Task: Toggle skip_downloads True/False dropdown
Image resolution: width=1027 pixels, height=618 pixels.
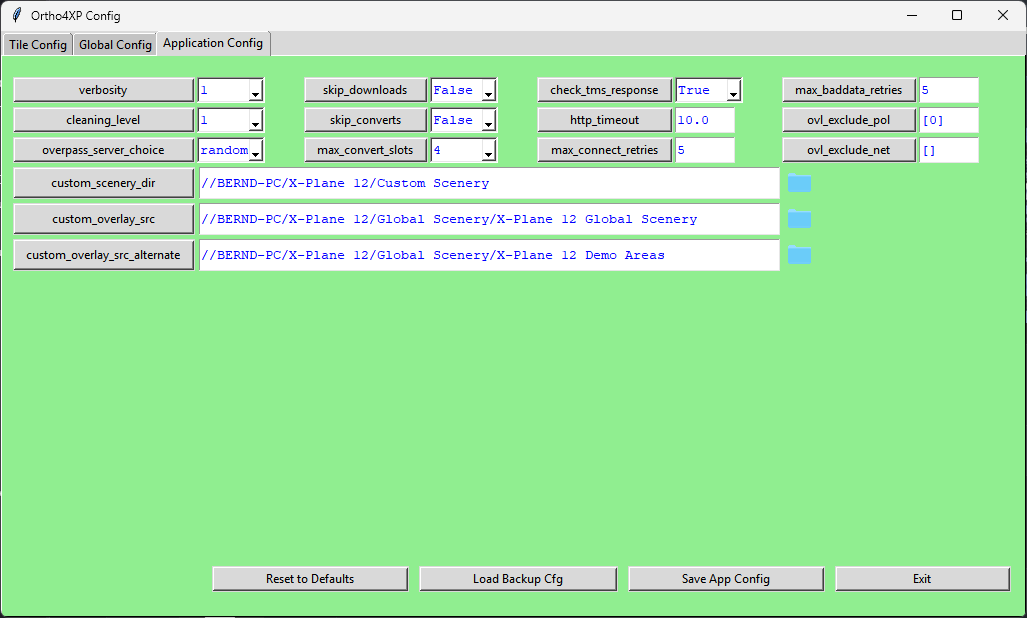Action: (488, 91)
